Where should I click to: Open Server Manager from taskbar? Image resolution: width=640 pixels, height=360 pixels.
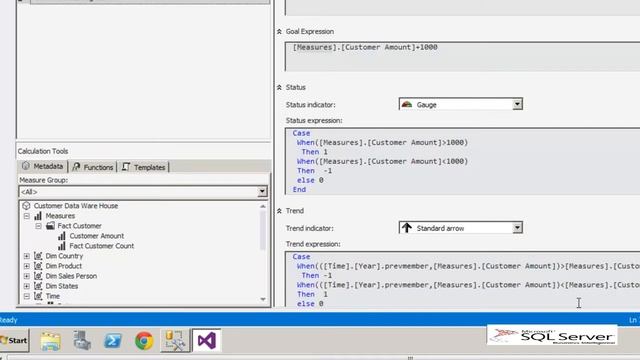[82, 340]
